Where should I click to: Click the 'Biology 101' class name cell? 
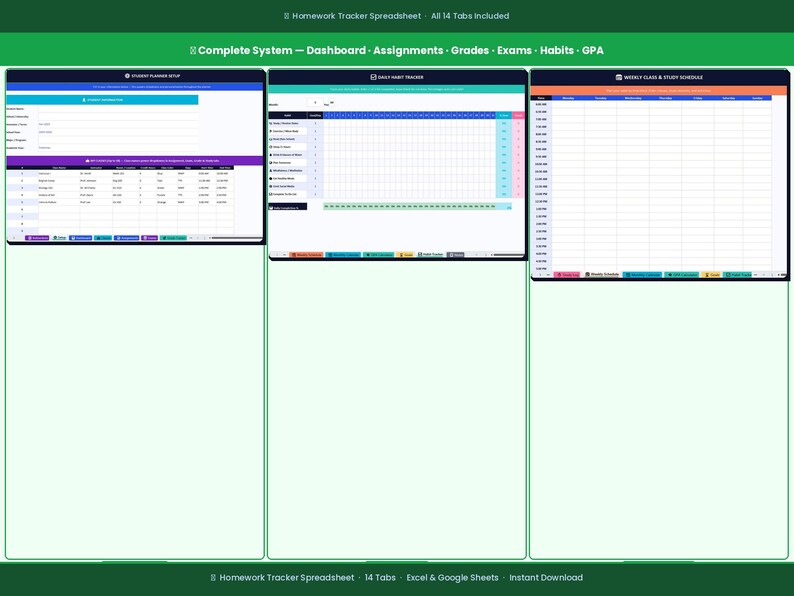tap(59, 187)
